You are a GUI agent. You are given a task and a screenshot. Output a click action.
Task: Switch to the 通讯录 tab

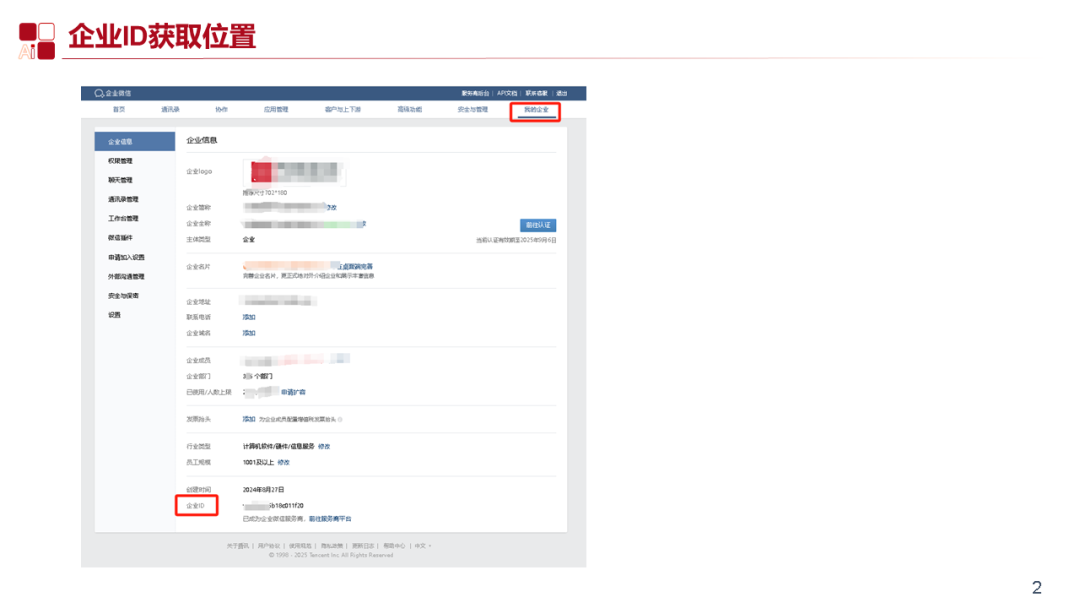point(170,109)
